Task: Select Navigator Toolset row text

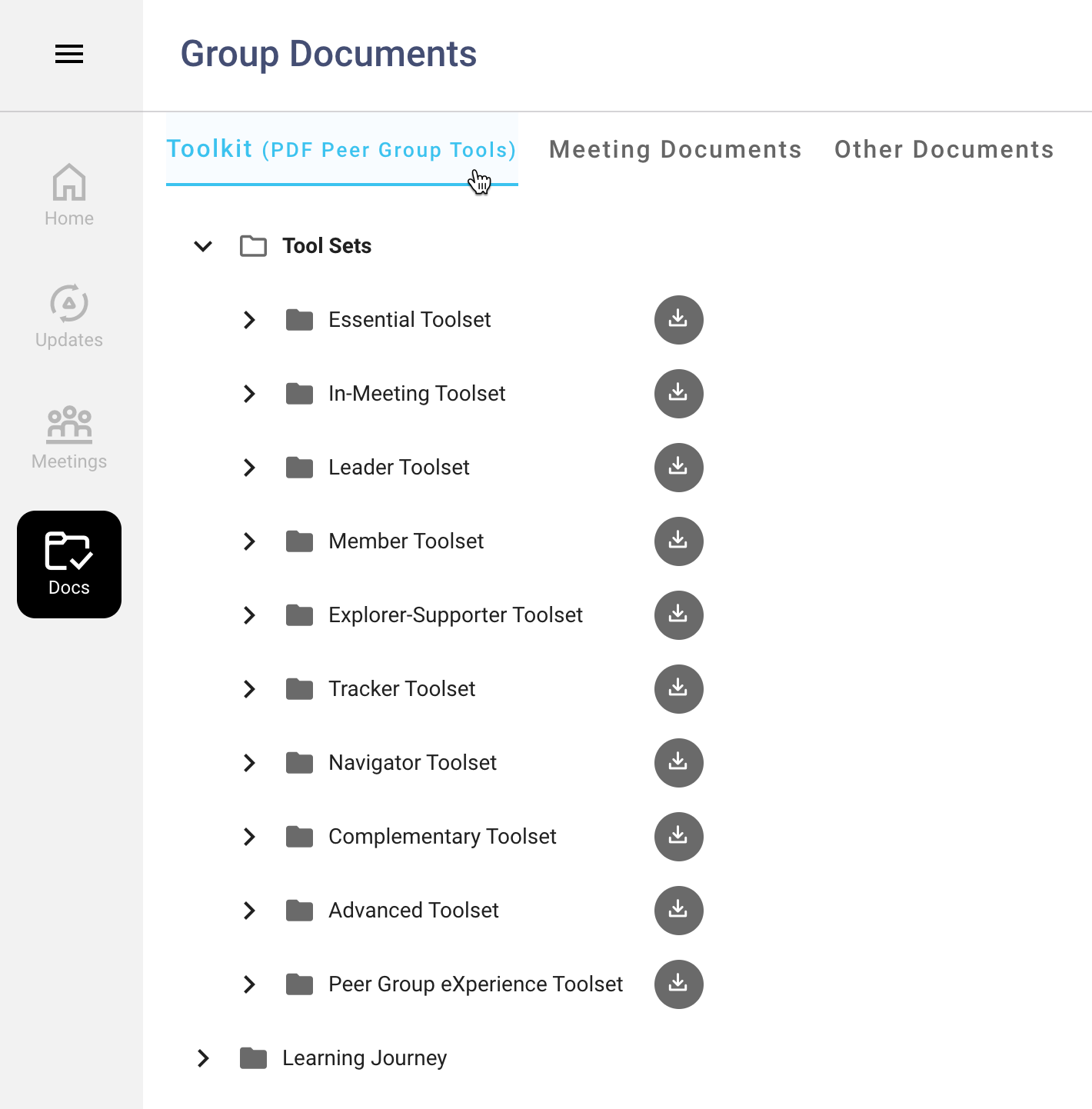Action: click(x=412, y=763)
